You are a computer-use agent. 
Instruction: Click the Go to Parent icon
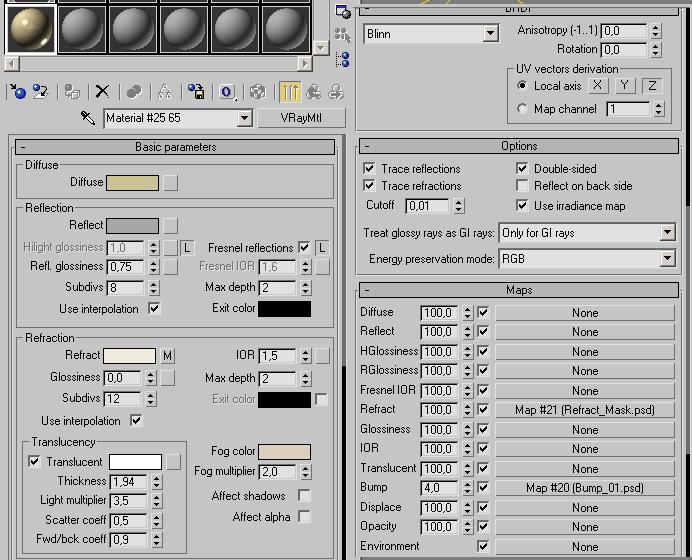[x=314, y=91]
